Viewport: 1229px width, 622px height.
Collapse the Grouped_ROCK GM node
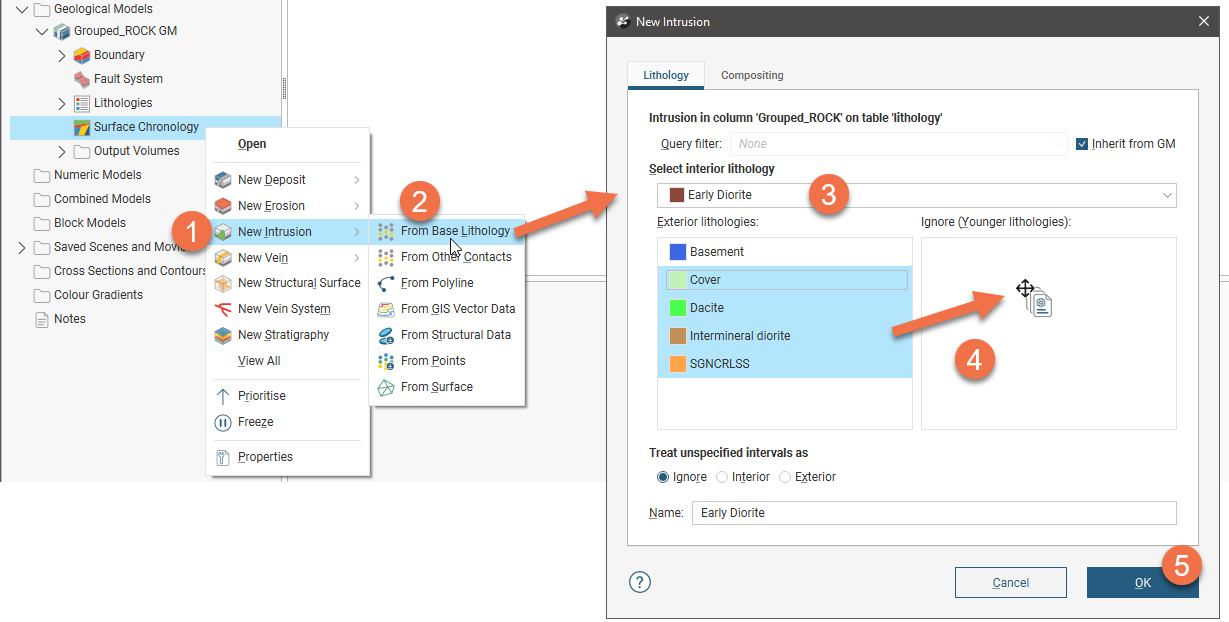[x=41, y=31]
